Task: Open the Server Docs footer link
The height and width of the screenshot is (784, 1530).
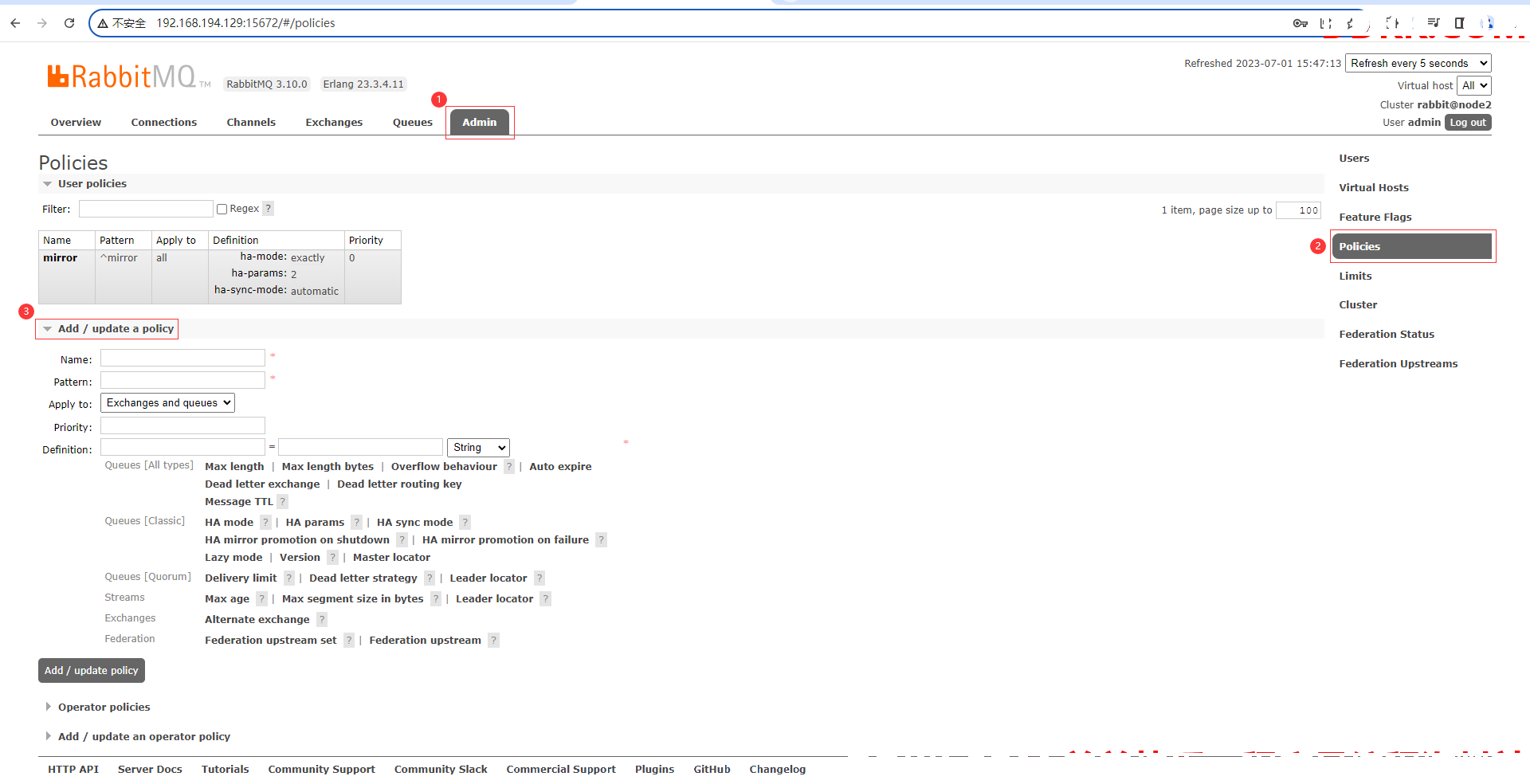Action: click(x=150, y=770)
